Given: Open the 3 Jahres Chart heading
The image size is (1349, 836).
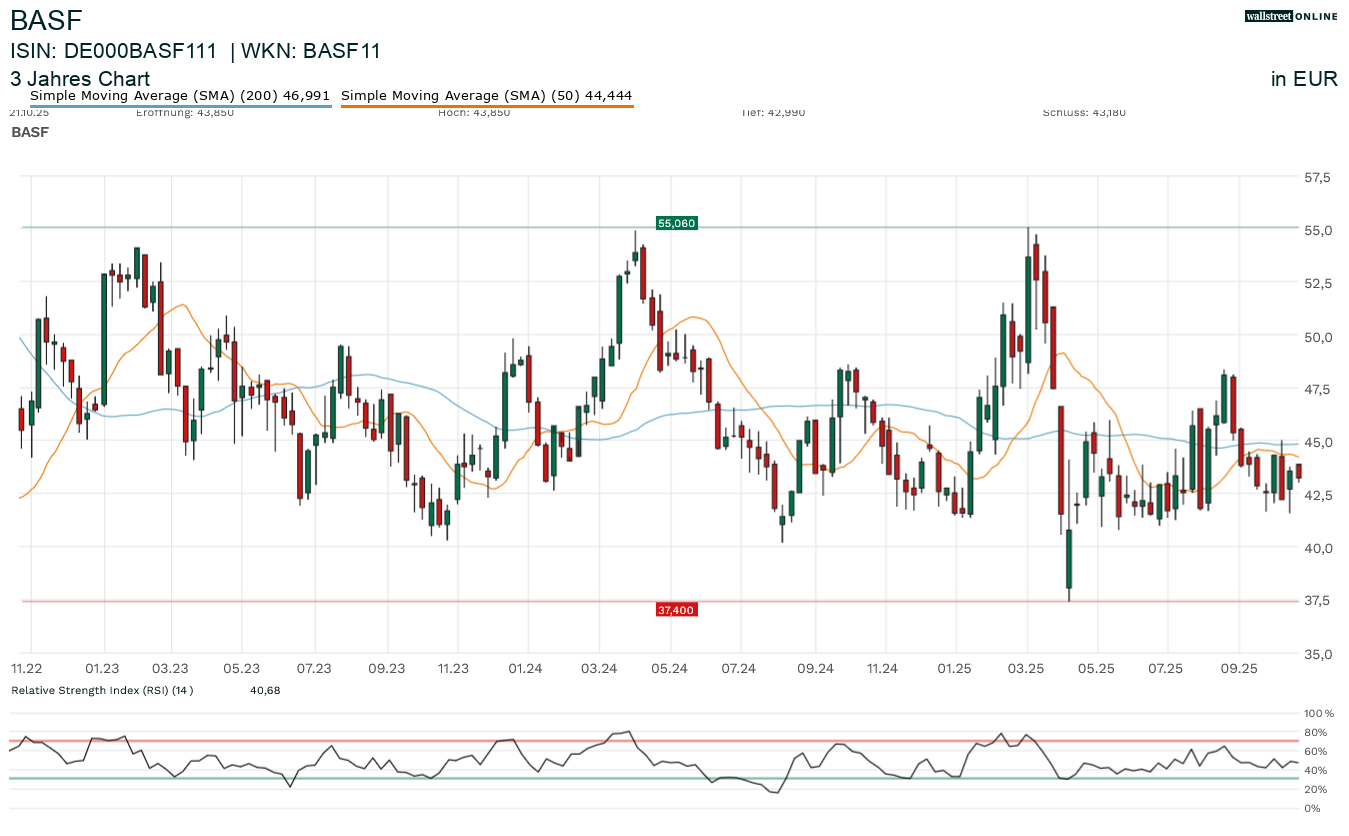Looking at the screenshot, I should pos(80,79).
